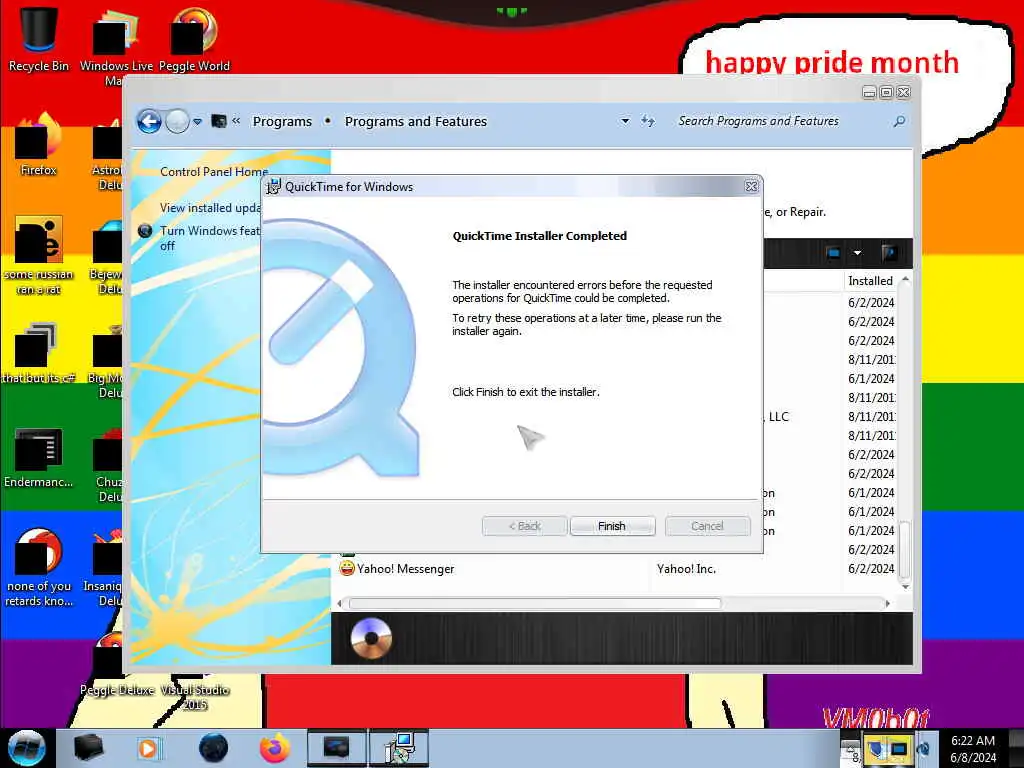The width and height of the screenshot is (1024, 768).
Task: Open the black cube icon on taskbar
Action: pyautogui.click(x=89, y=748)
